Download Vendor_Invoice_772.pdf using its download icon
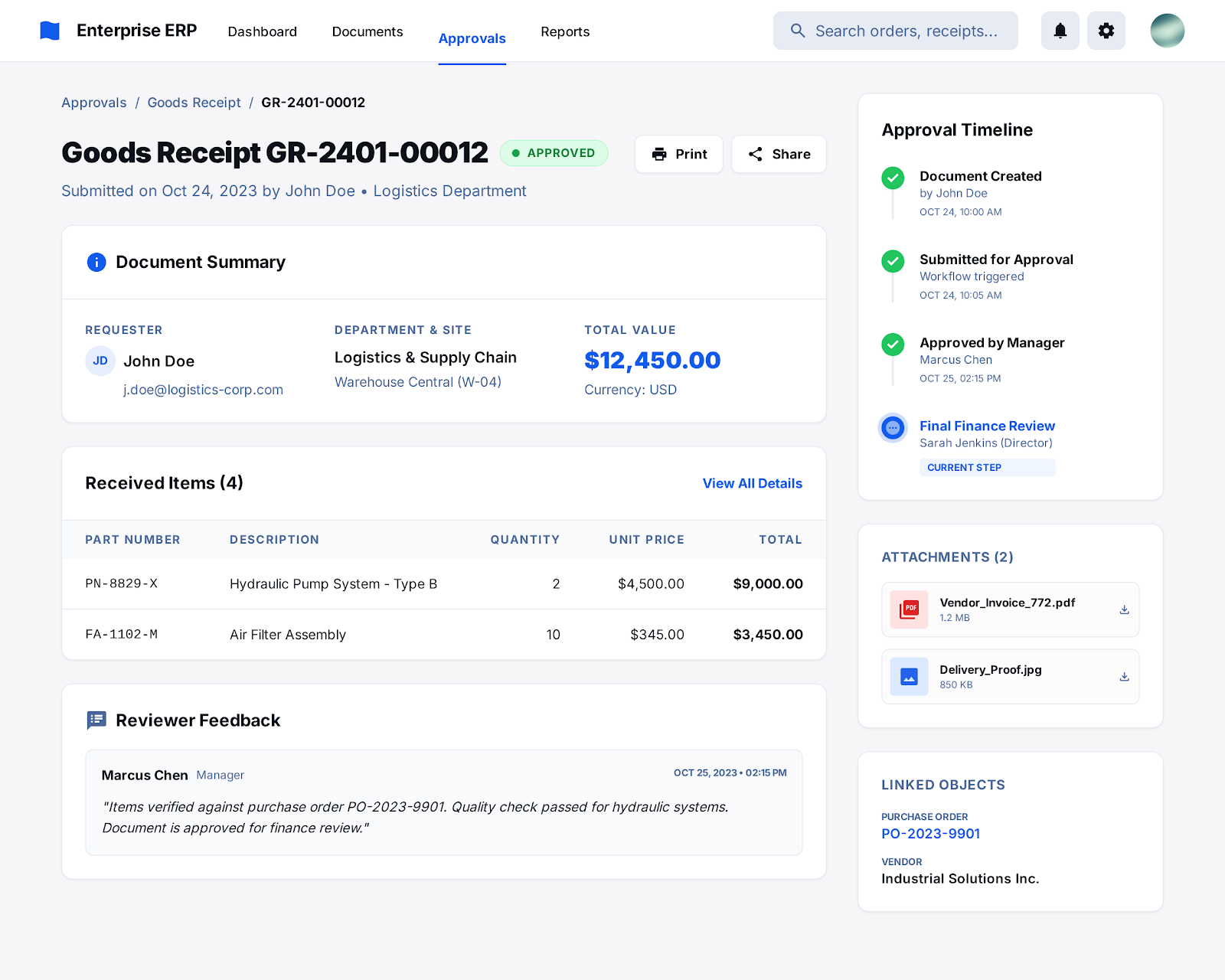The height and width of the screenshot is (980, 1225). point(1124,610)
